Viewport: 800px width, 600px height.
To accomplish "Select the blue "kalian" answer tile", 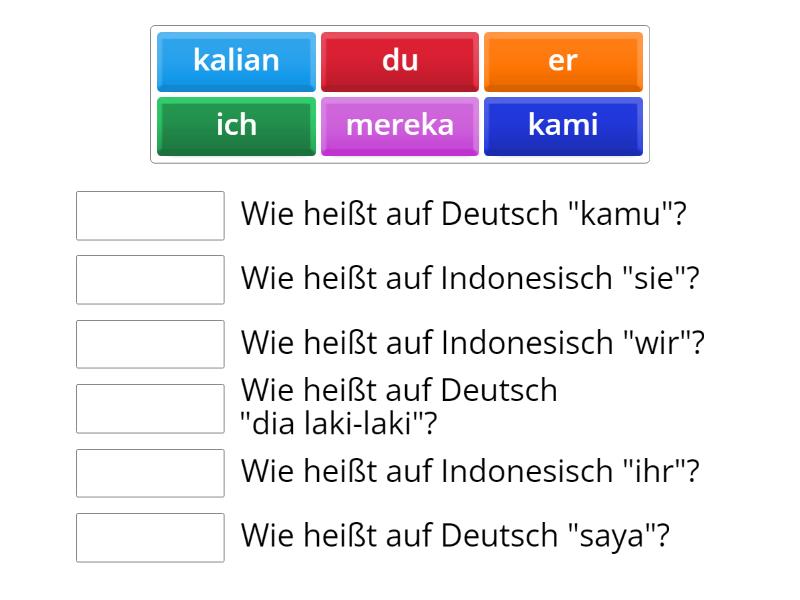I will pyautogui.click(x=236, y=61).
